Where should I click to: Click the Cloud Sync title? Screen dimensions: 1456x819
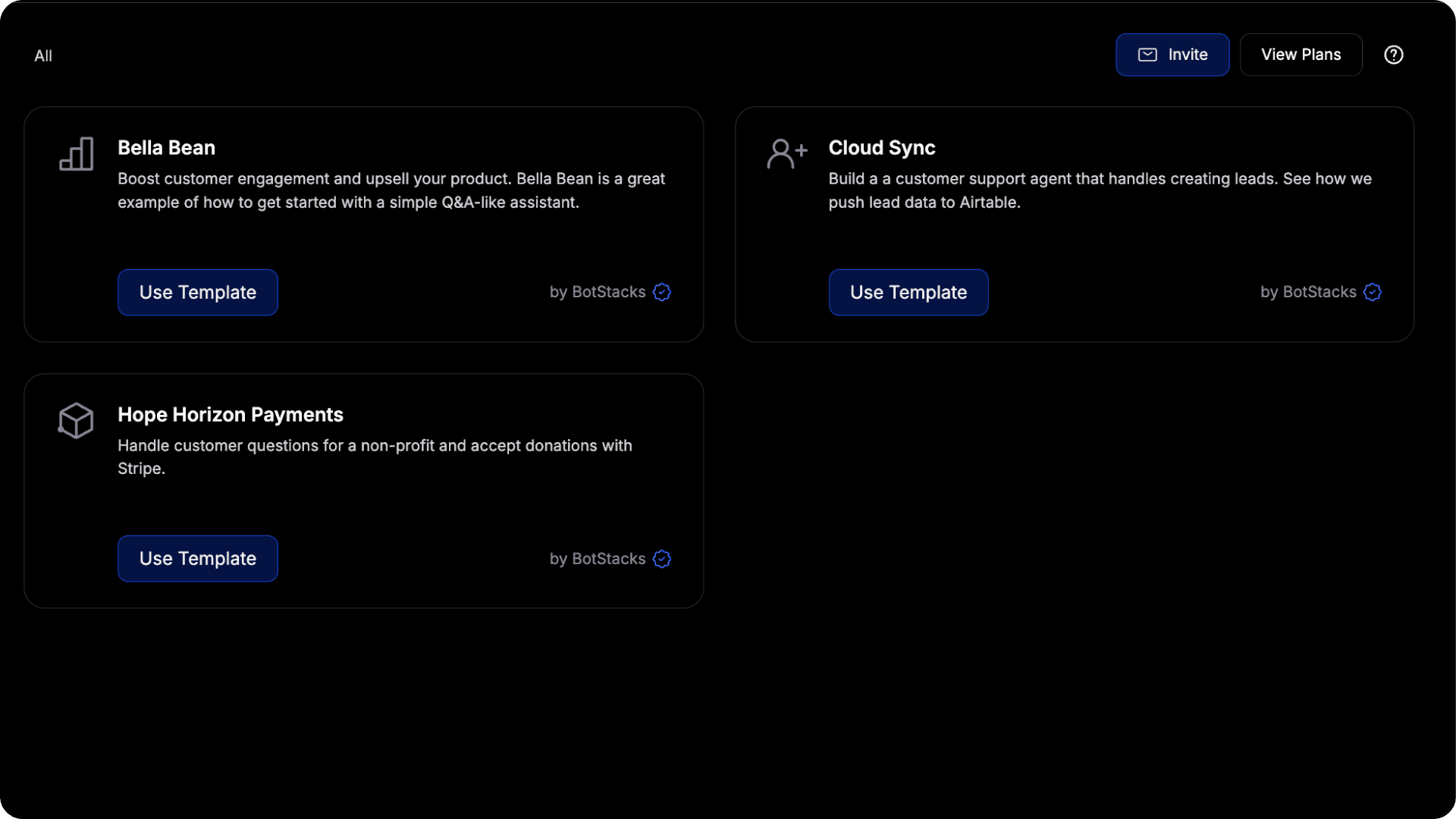pyautogui.click(x=881, y=148)
